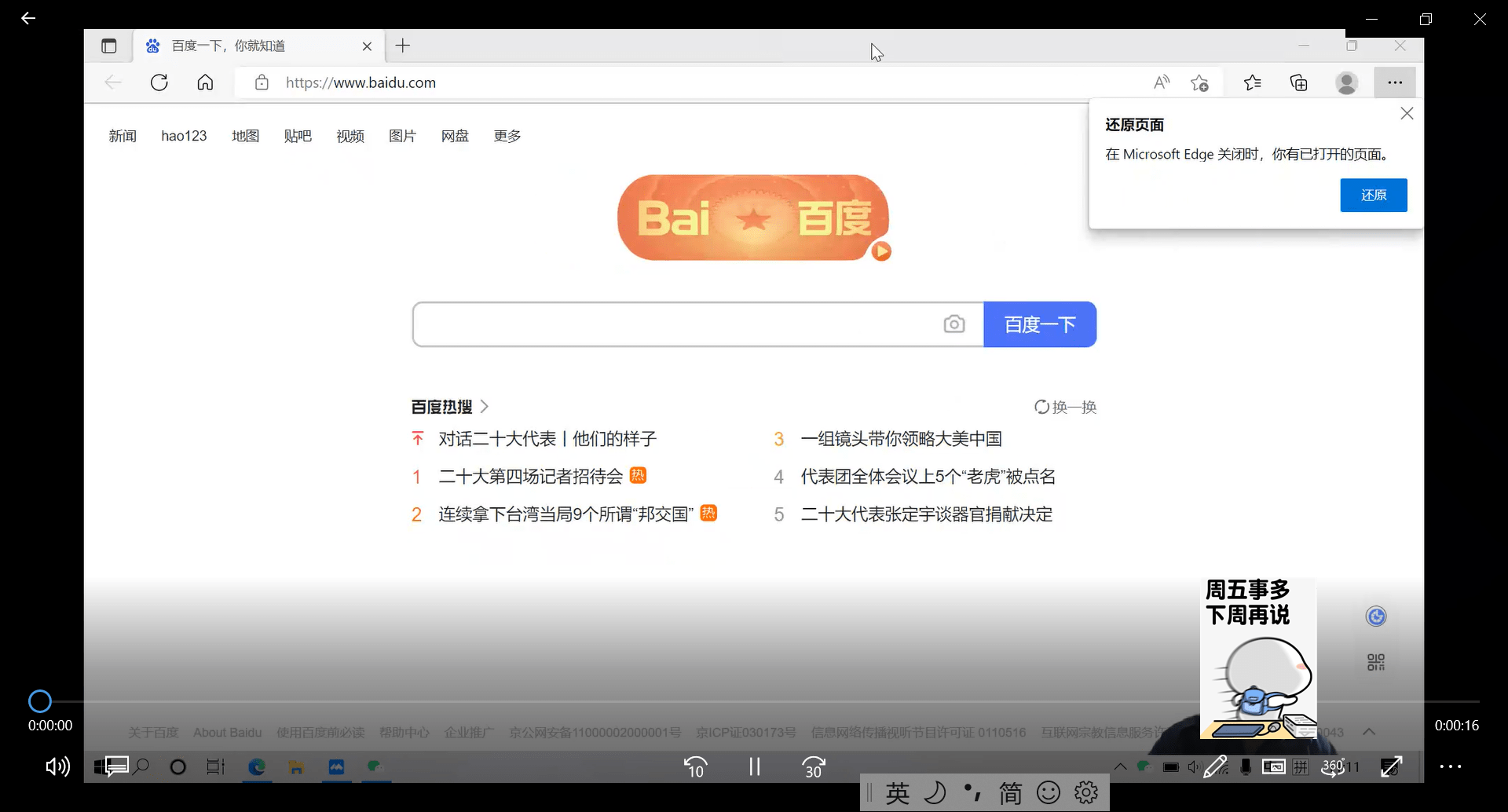Image resolution: width=1508 pixels, height=812 pixels.
Task: Refresh hot topics with 换一换
Action: 1065,407
